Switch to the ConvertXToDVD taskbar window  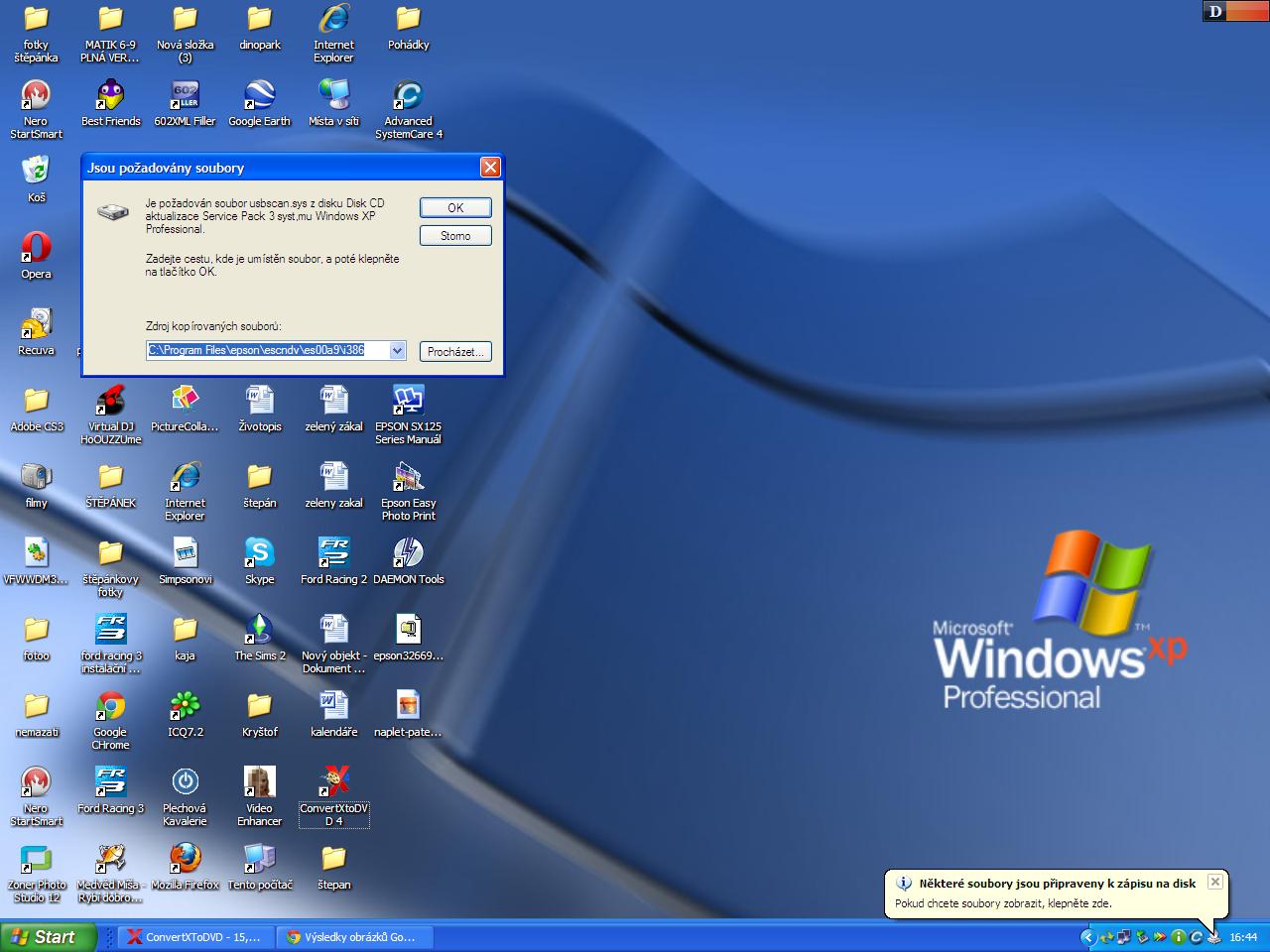point(194,937)
